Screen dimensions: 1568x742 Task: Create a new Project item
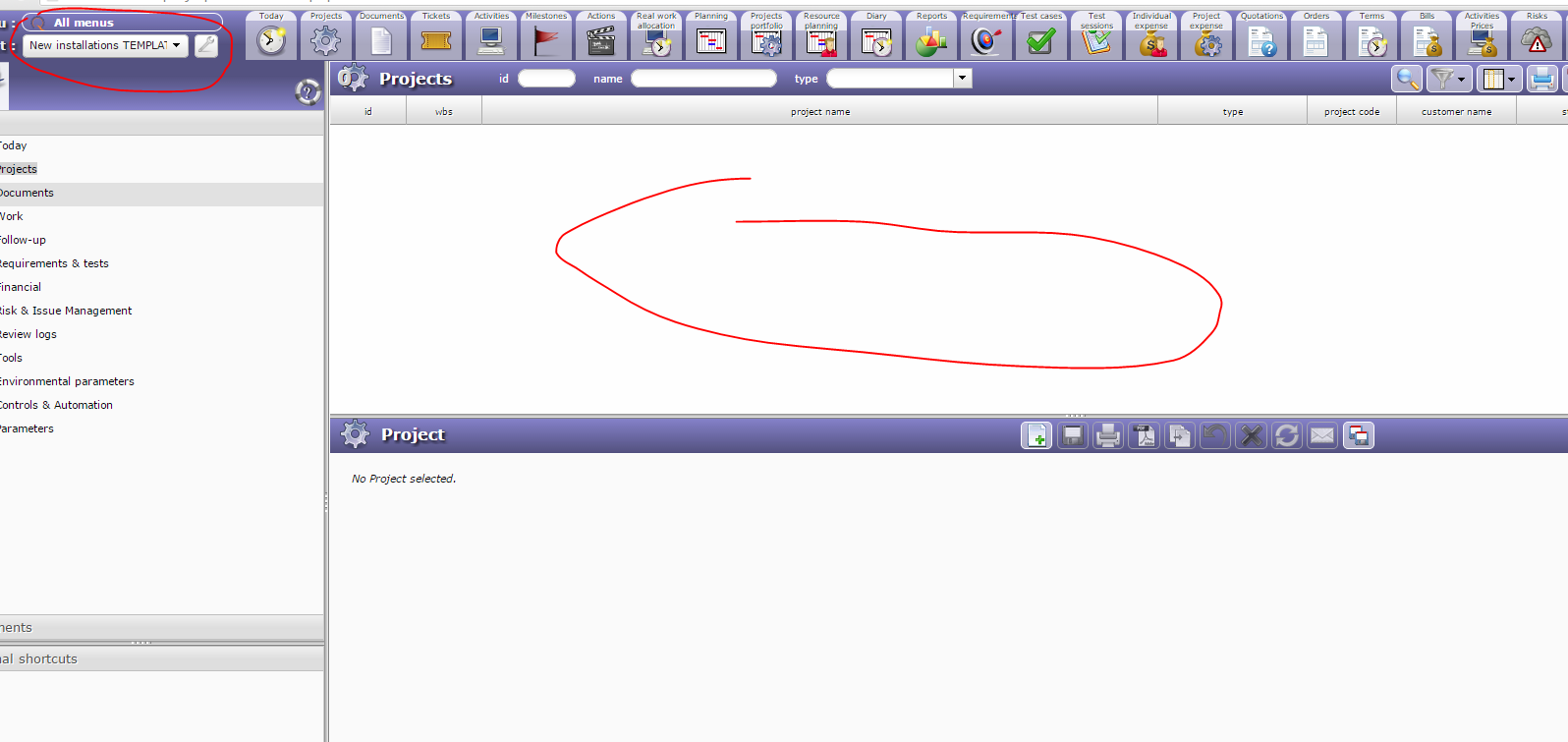[x=1036, y=435]
